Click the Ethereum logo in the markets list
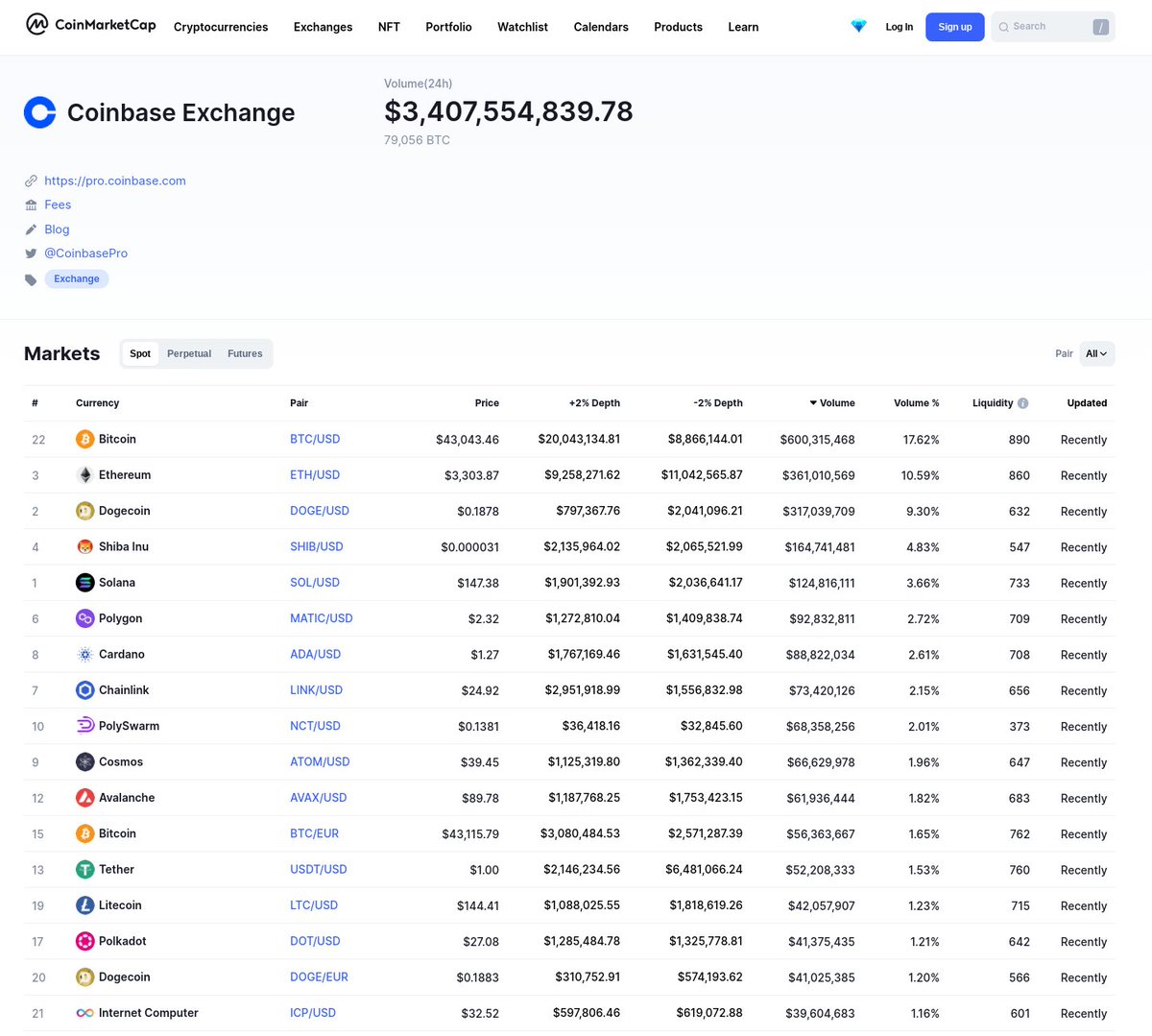Screen dimensions: 1152x1036 pos(84,474)
